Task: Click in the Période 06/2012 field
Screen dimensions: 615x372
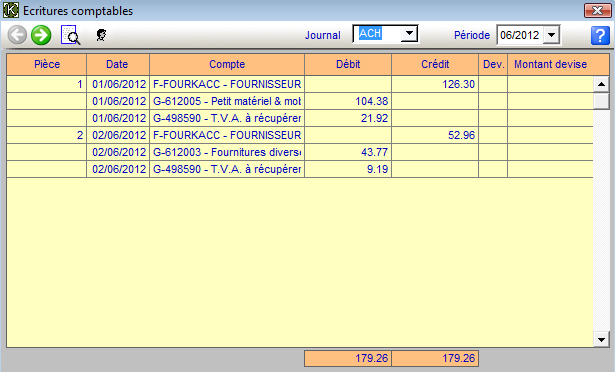Action: pyautogui.click(x=520, y=35)
